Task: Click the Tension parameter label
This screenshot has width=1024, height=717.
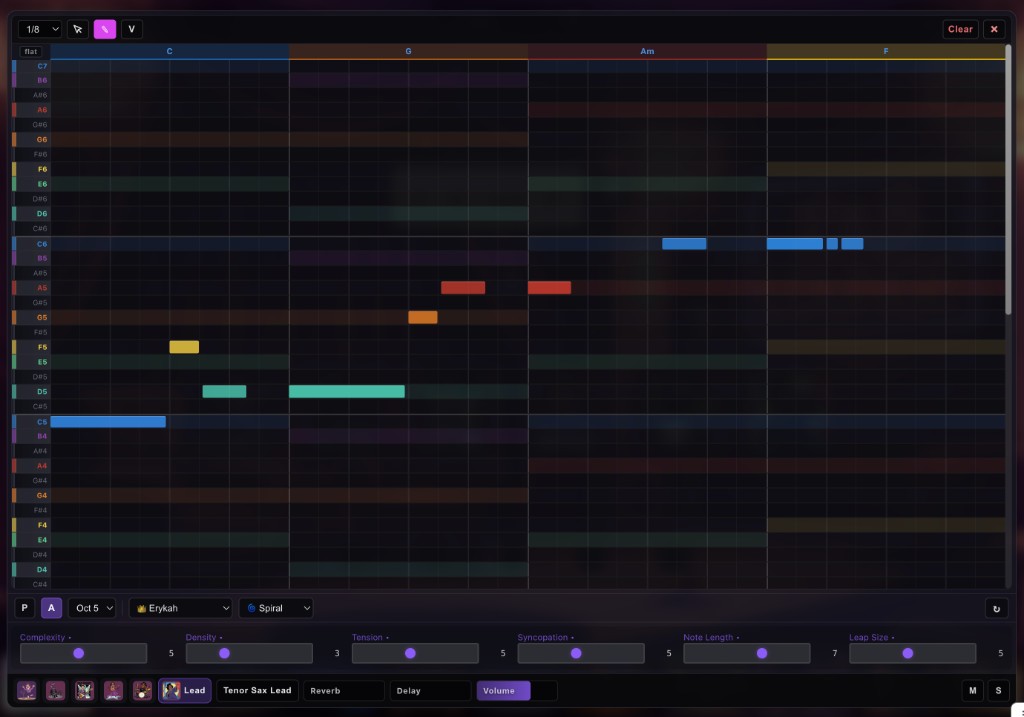Action: point(367,637)
